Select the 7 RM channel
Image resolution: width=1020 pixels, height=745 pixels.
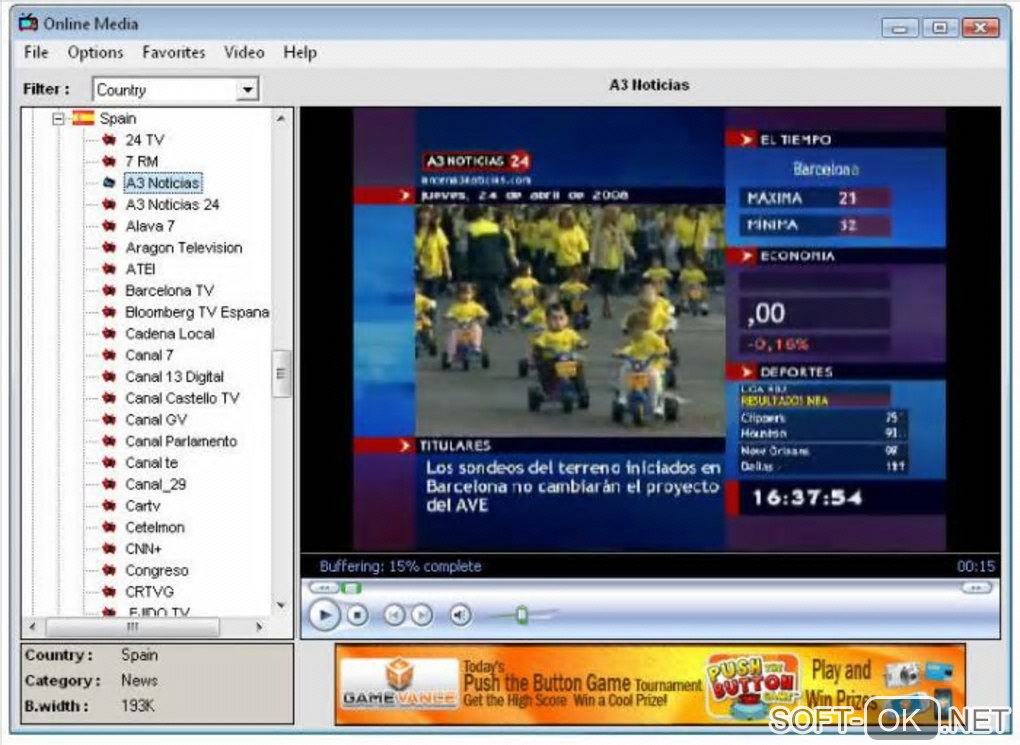pos(141,161)
